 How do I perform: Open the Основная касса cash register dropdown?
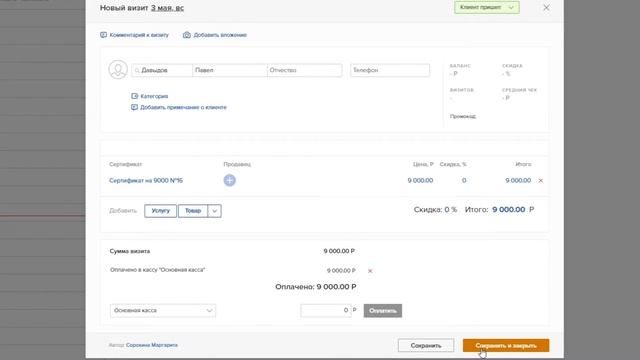coord(163,311)
